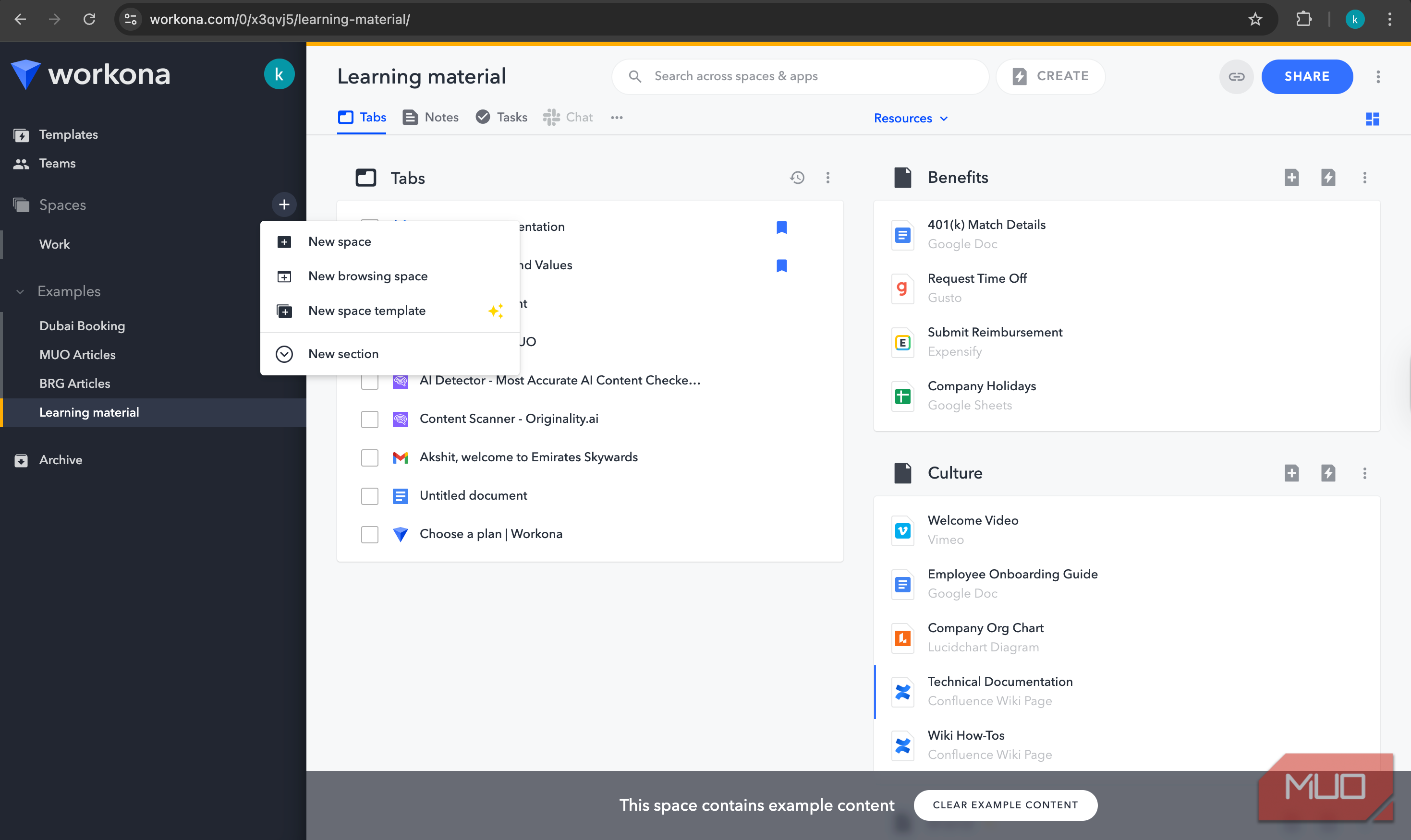1411x840 pixels.
Task: Open the user avatar in sidebar
Action: 279,74
